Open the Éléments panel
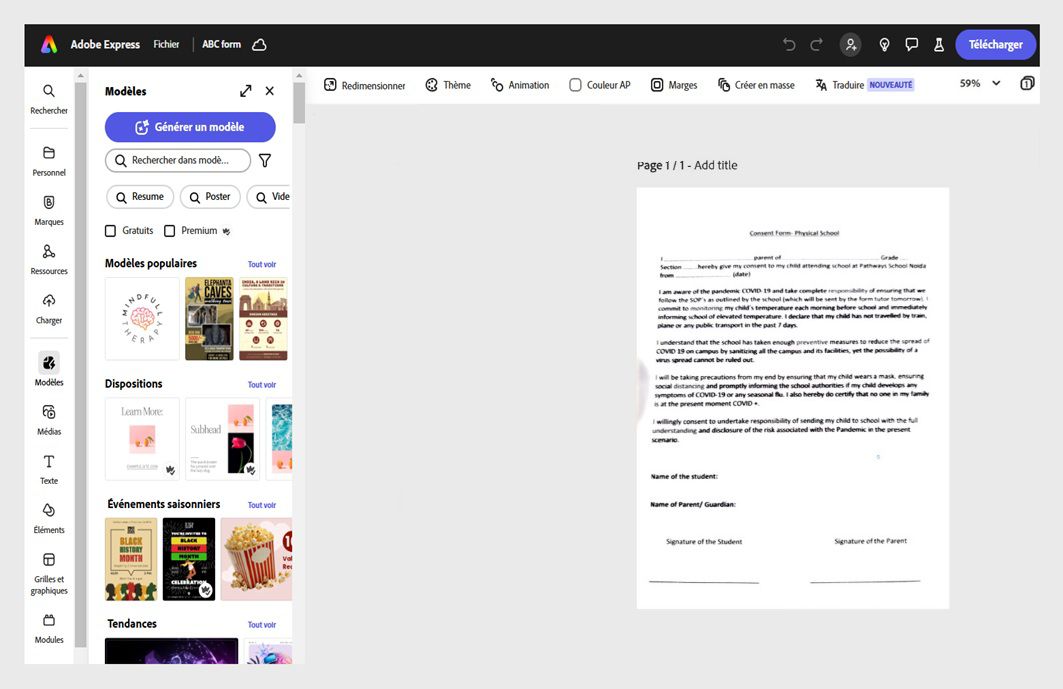This screenshot has width=1063, height=689. (48, 517)
